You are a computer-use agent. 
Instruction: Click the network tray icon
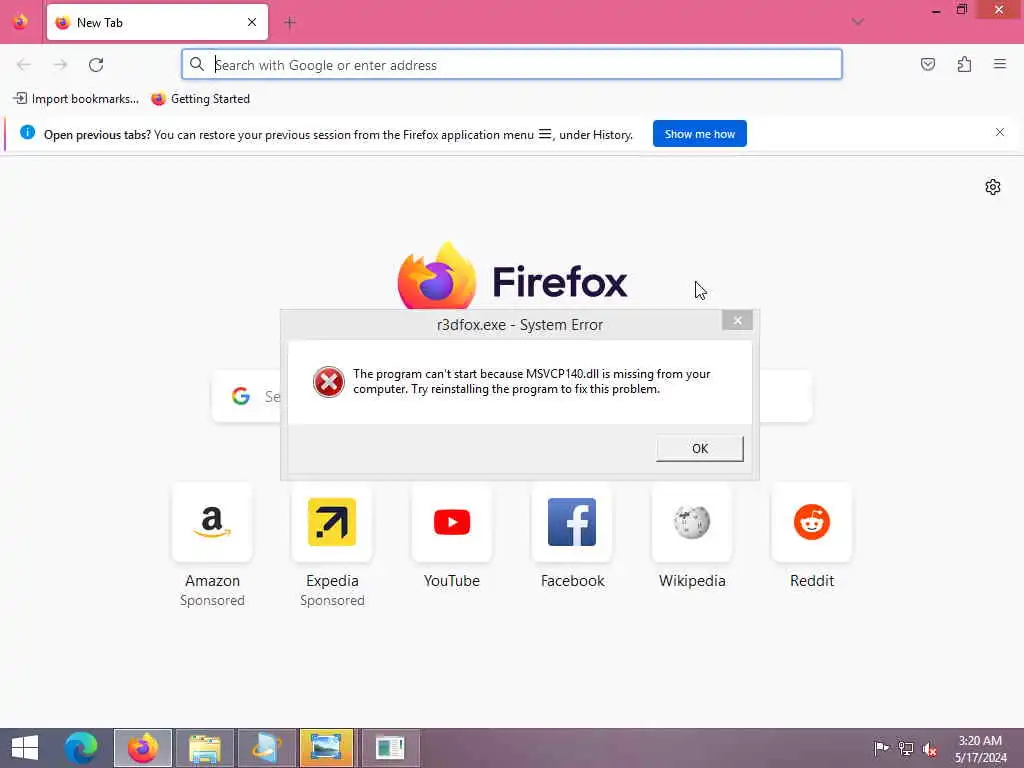[906, 748]
